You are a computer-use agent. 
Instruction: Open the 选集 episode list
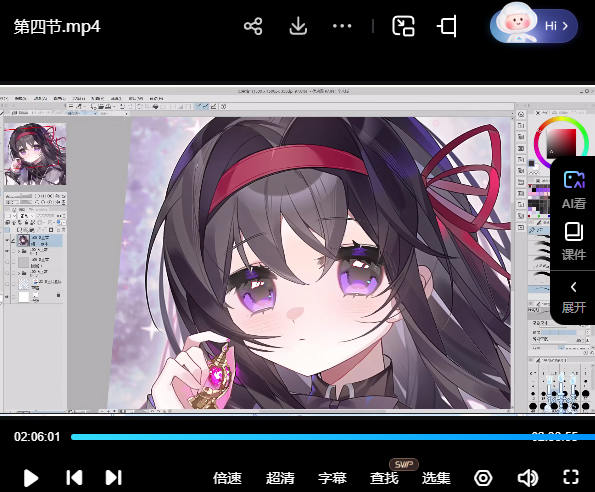(x=436, y=478)
